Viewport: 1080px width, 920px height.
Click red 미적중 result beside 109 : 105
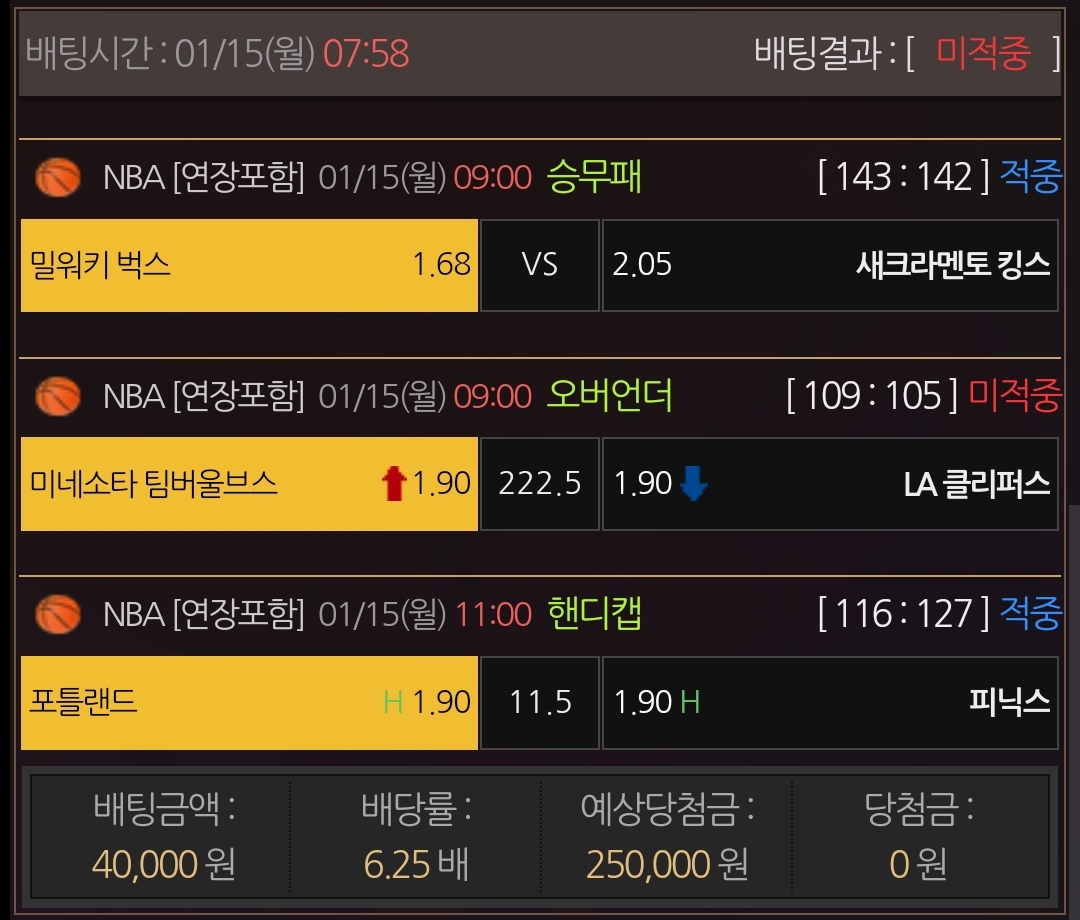click(x=1015, y=395)
